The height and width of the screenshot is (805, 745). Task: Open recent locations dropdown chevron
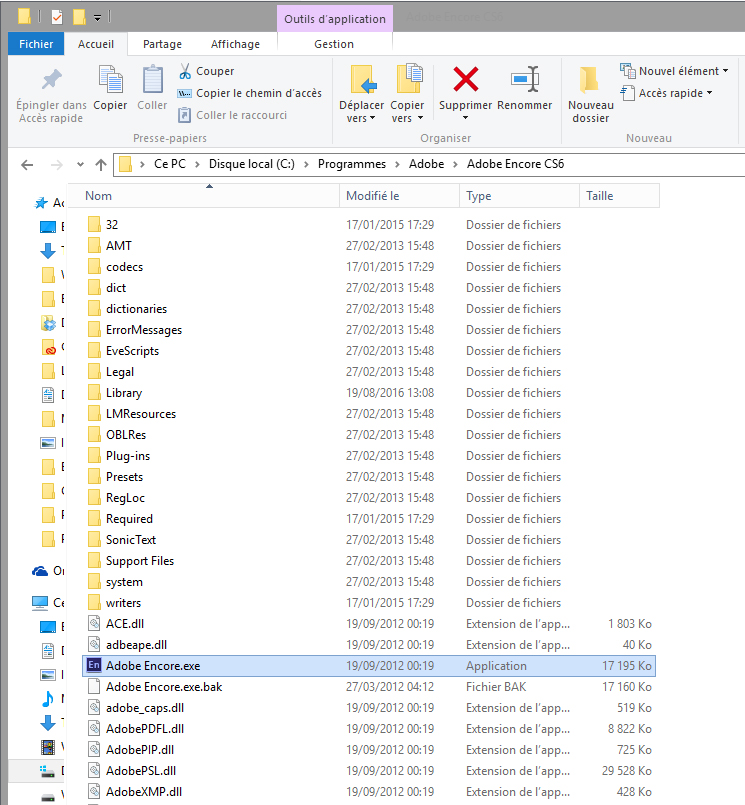coord(80,165)
